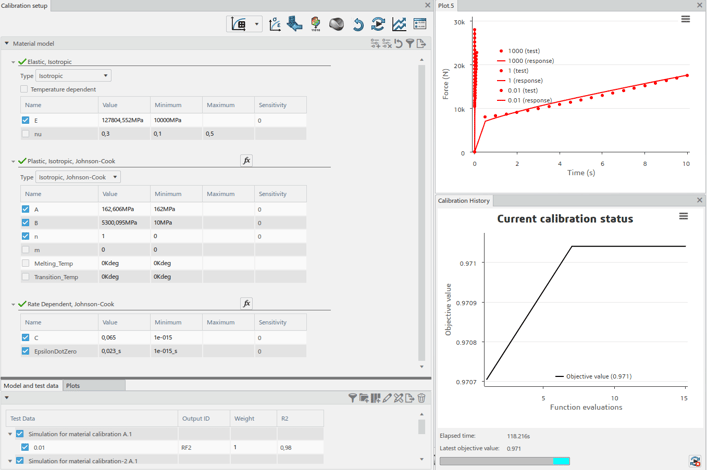
Task: Run the calibration with the play-loop icon
Action: coord(378,24)
